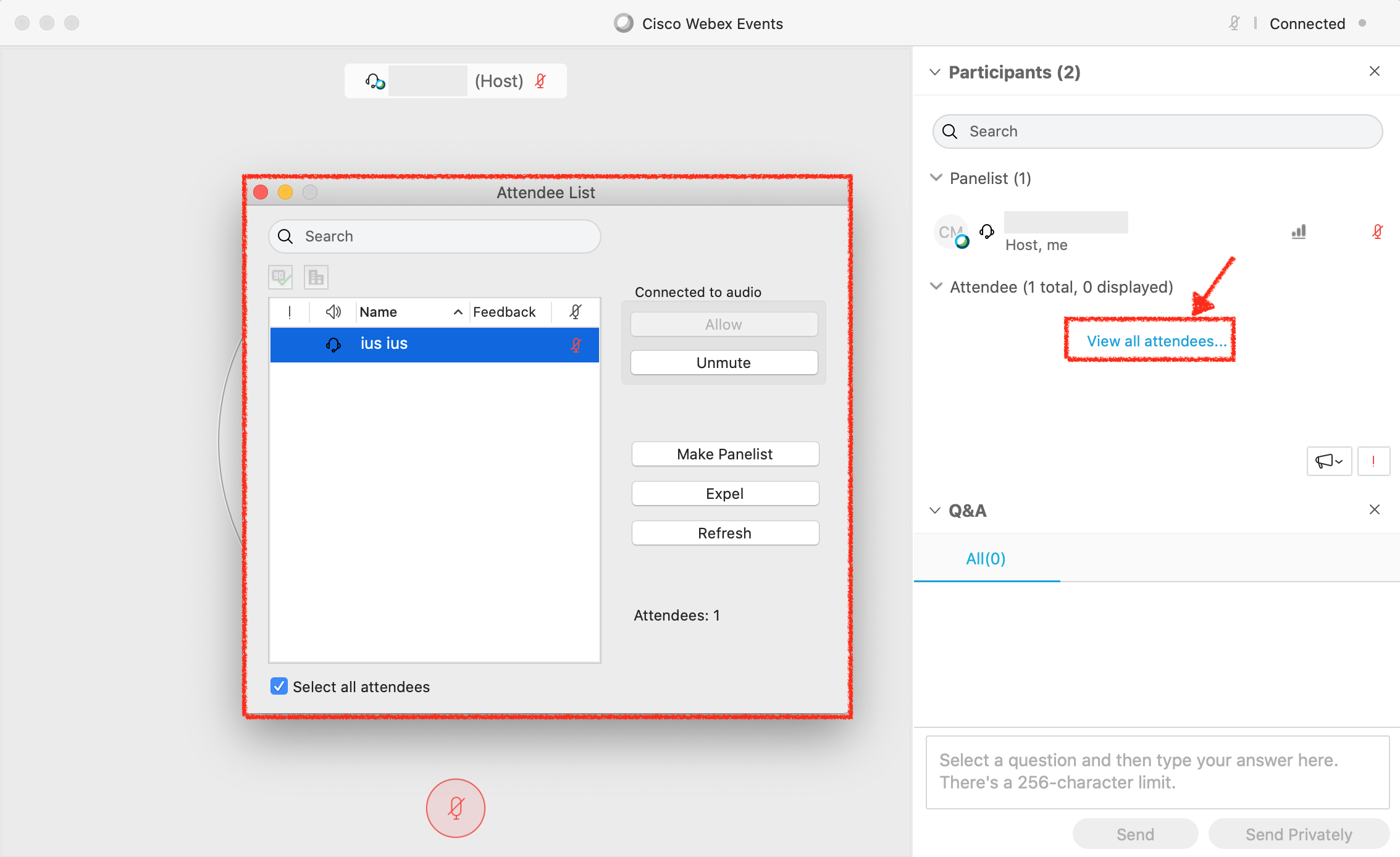Screen dimensions: 1400x857
Task: Collapse the Q&A panel chevron
Action: (x=935, y=511)
